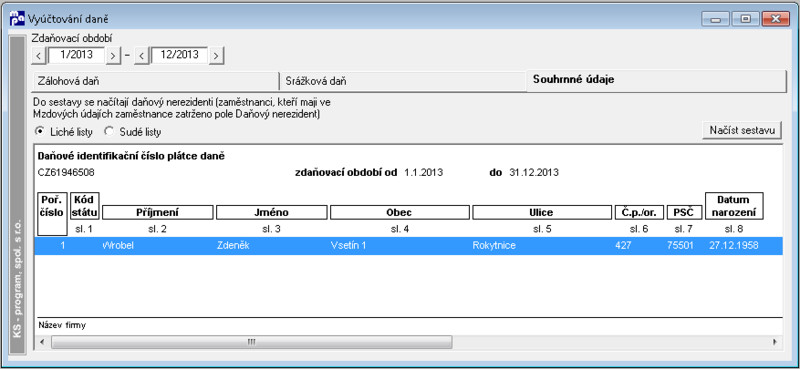Viewport: 800px width, 369px height.
Task: Minimize the Vyúčtování daně window
Action: click(716, 19)
